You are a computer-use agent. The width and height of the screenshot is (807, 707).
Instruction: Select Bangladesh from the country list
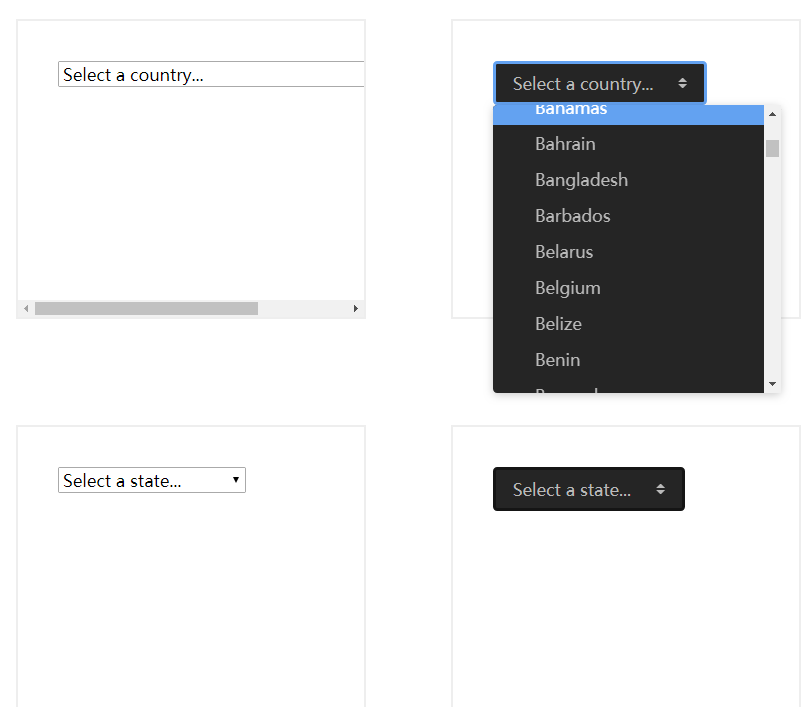628,180
